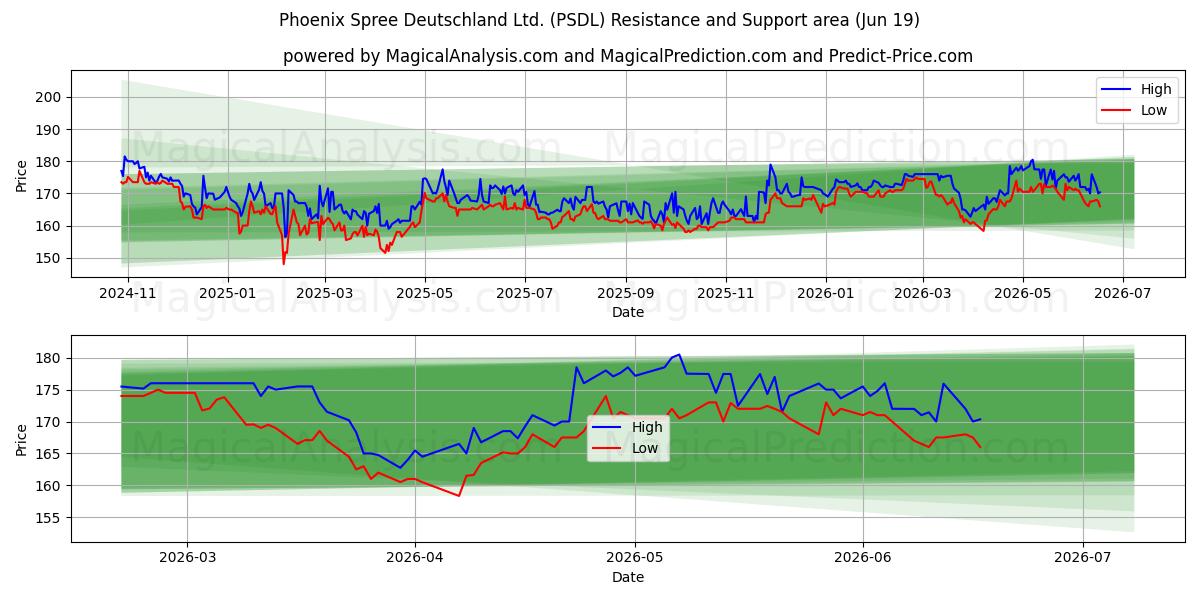Viewport: 1200px width, 600px height.
Task: Click 'Low' in the upper chart legend
Action: click(x=1154, y=110)
